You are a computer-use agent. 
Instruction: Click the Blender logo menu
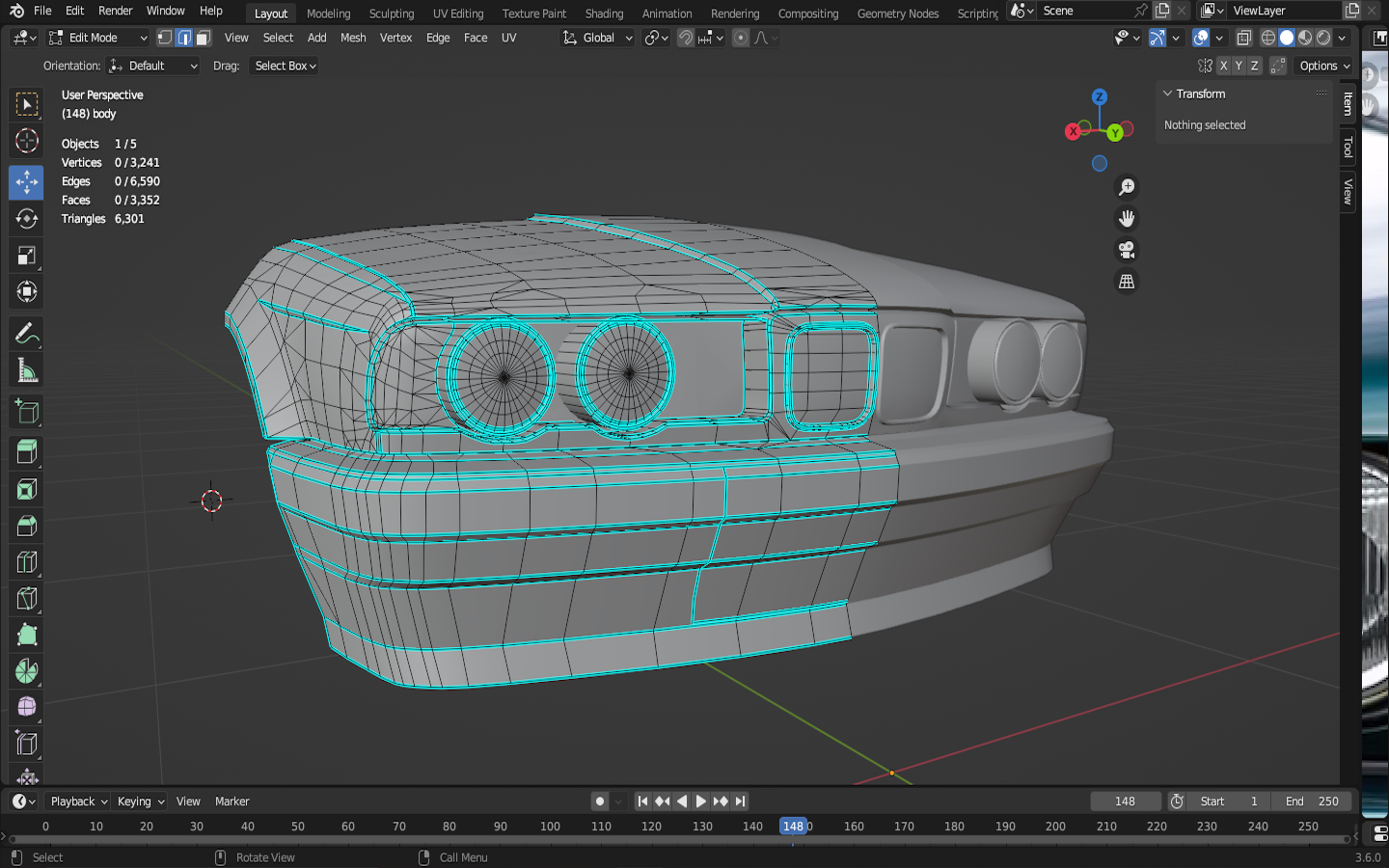coord(16,11)
